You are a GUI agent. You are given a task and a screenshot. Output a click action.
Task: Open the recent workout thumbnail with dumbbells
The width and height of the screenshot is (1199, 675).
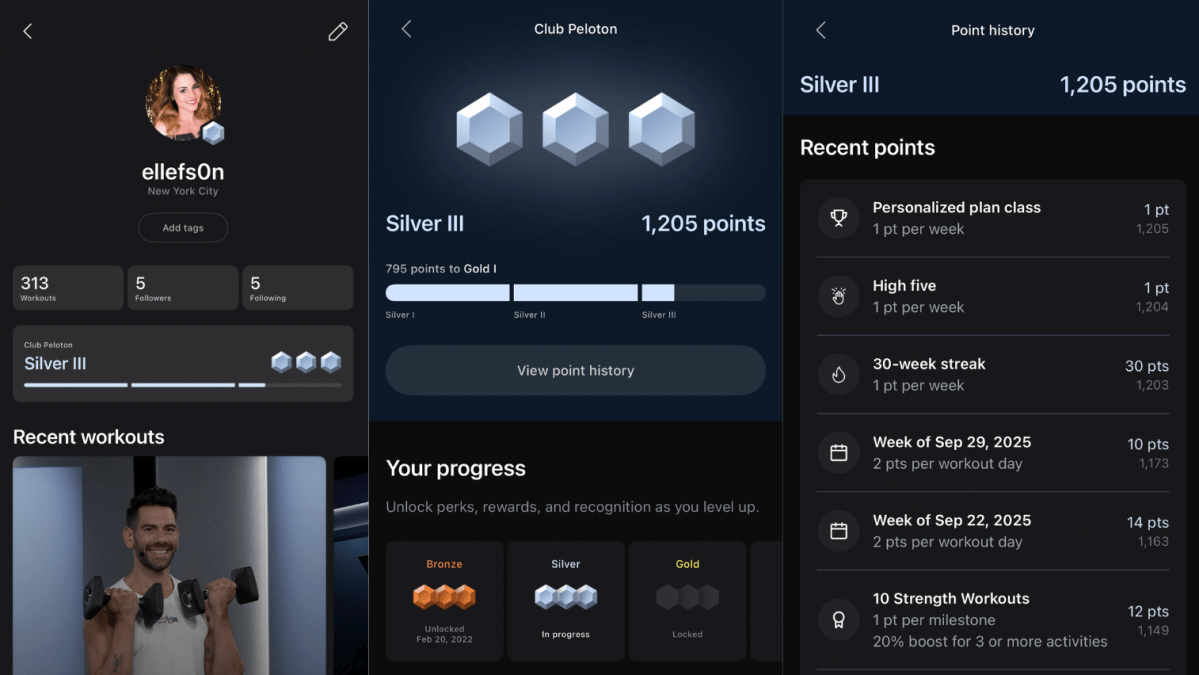169,565
